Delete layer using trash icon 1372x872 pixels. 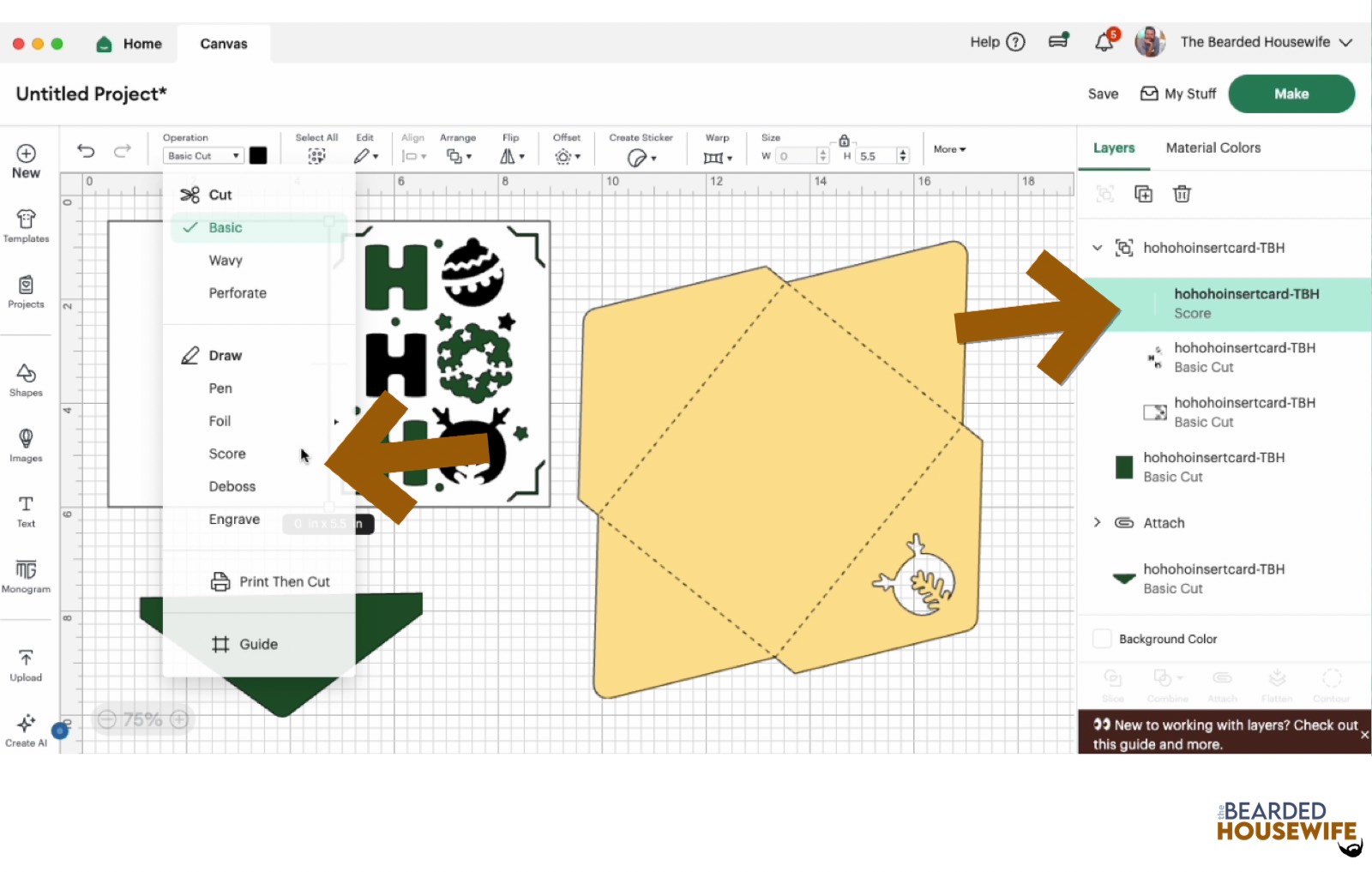point(1182,194)
